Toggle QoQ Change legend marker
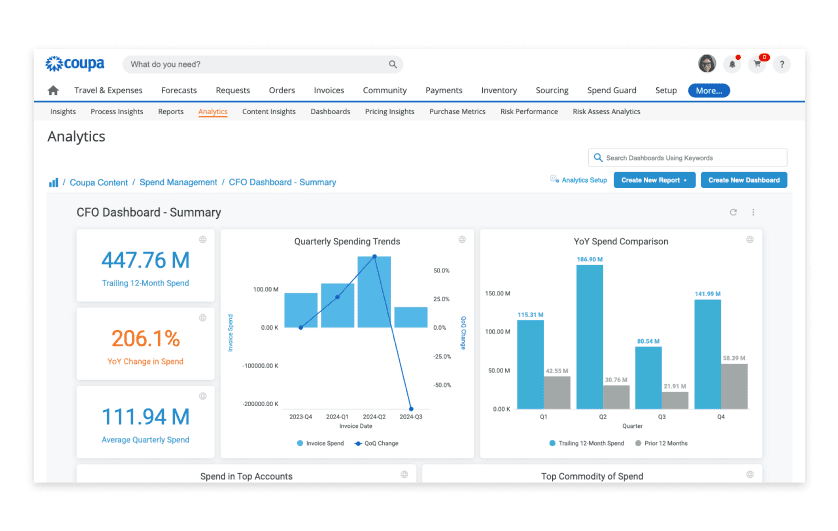Viewport: 838px width, 531px height. tap(358, 443)
